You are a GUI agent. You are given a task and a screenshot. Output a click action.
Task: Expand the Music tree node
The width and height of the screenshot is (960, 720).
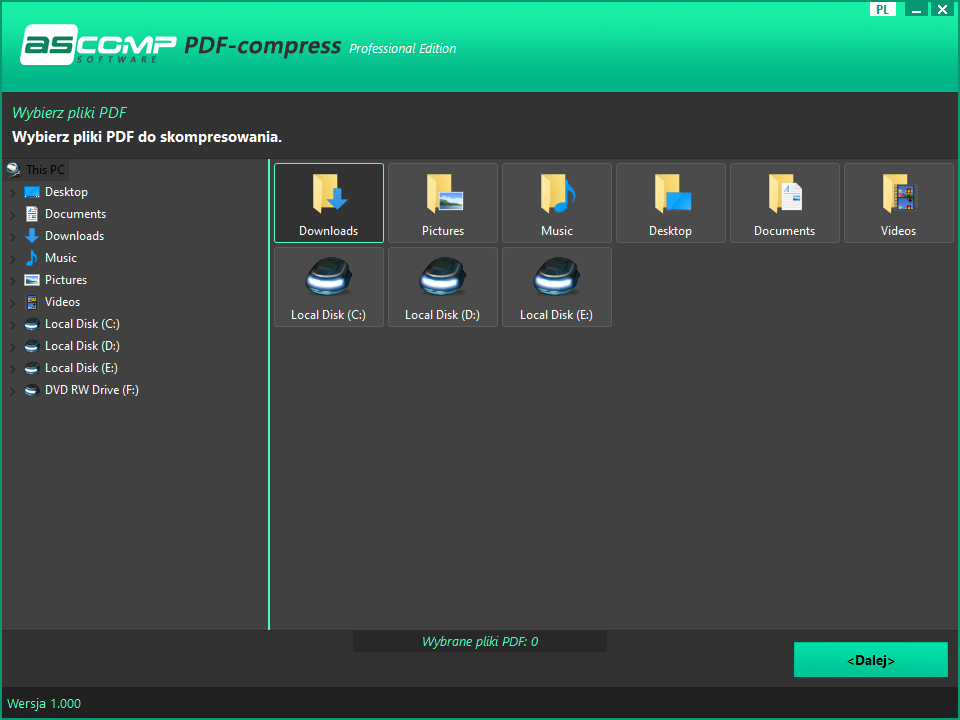pyautogui.click(x=12, y=259)
